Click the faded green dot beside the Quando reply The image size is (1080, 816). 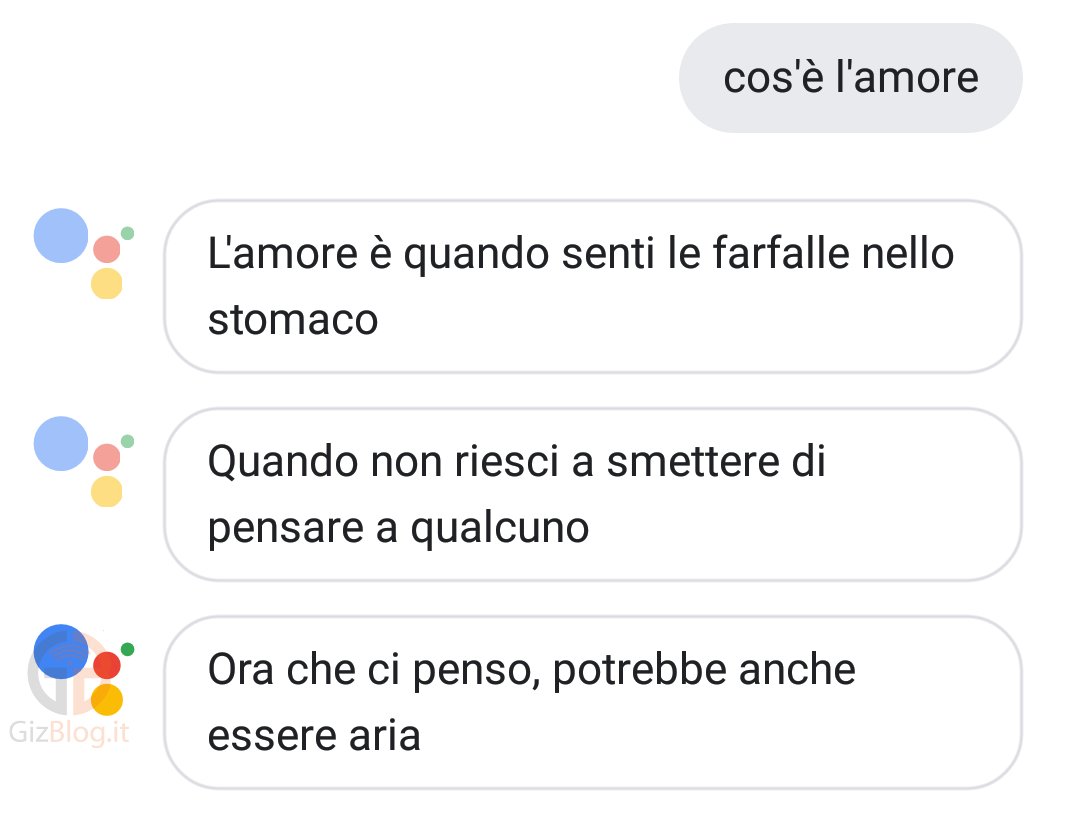(x=127, y=441)
